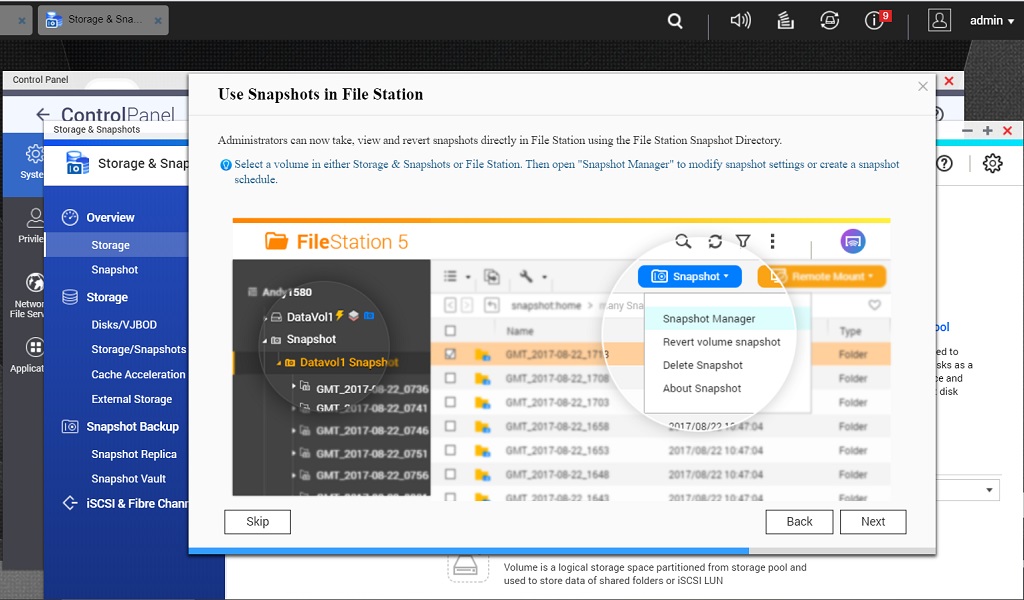The width and height of the screenshot is (1024, 600).
Task: Open Applications icon in Control Panel sidebar
Action: click(x=34, y=347)
